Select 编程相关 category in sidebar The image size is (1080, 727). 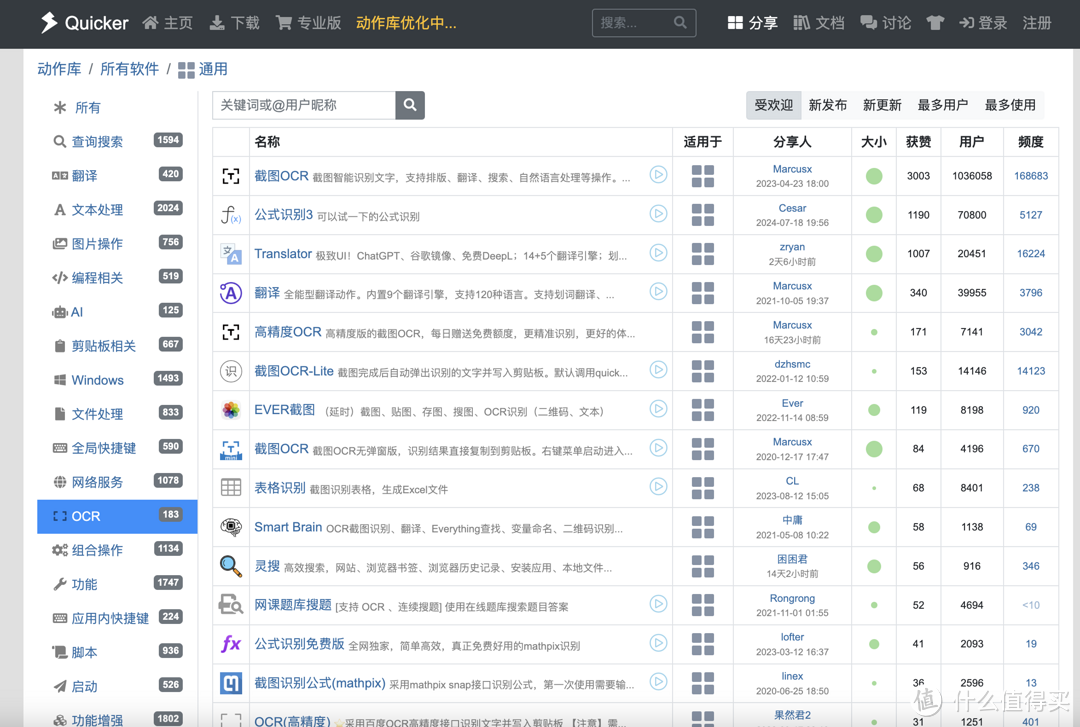click(117, 278)
